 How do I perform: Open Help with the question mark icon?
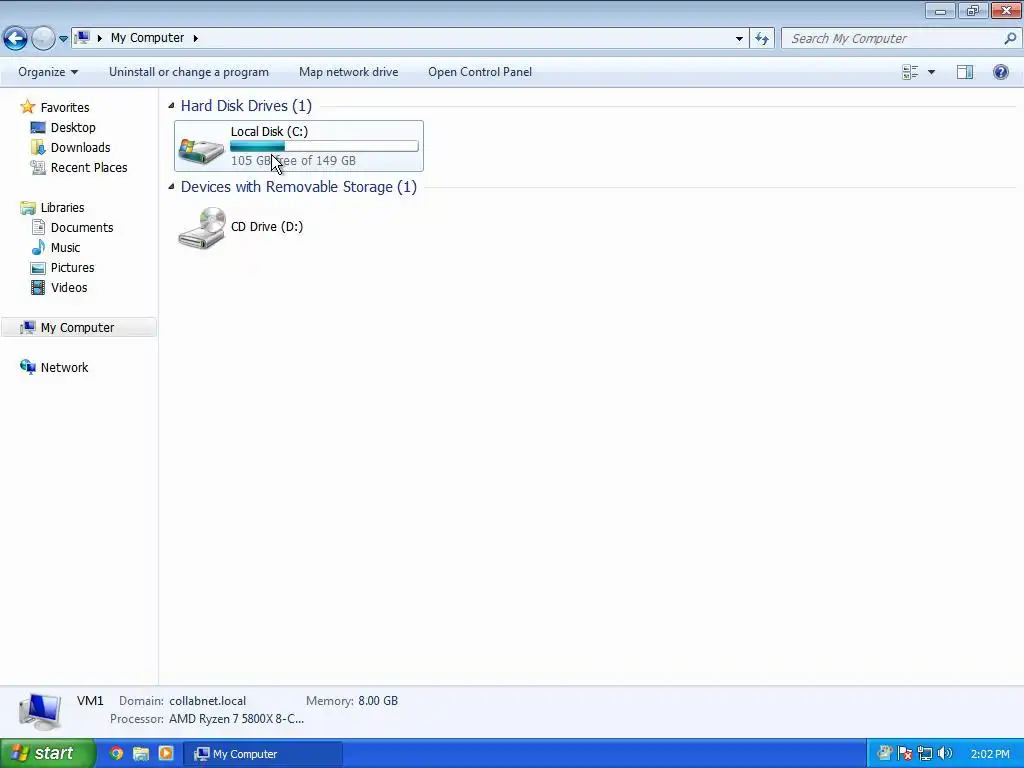click(1000, 72)
